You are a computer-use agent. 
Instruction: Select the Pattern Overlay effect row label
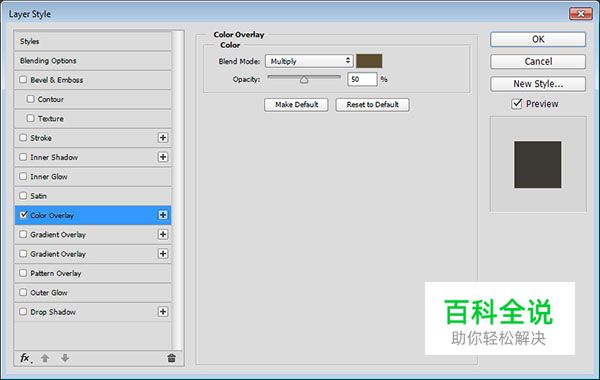click(x=56, y=273)
